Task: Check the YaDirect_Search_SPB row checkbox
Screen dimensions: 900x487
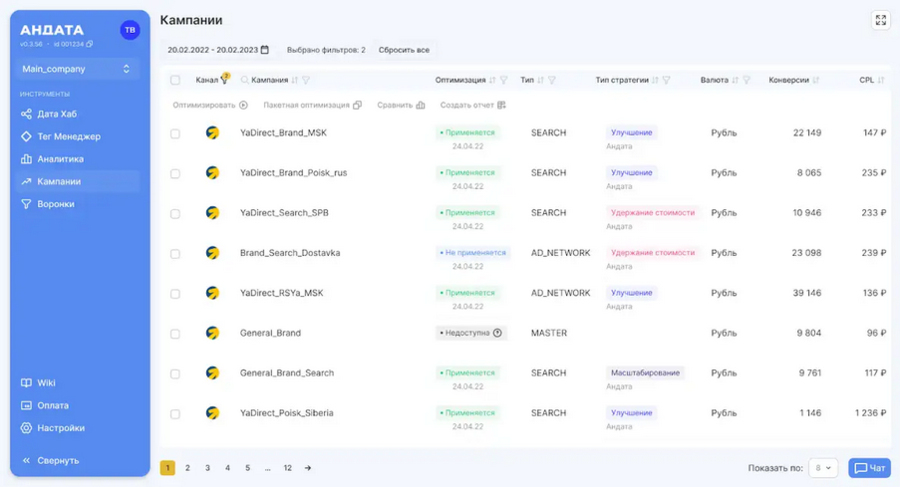Action: [175, 214]
